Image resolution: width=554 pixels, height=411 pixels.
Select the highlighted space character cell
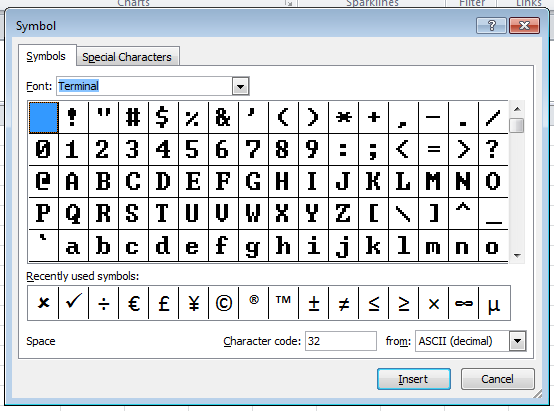click(x=43, y=118)
